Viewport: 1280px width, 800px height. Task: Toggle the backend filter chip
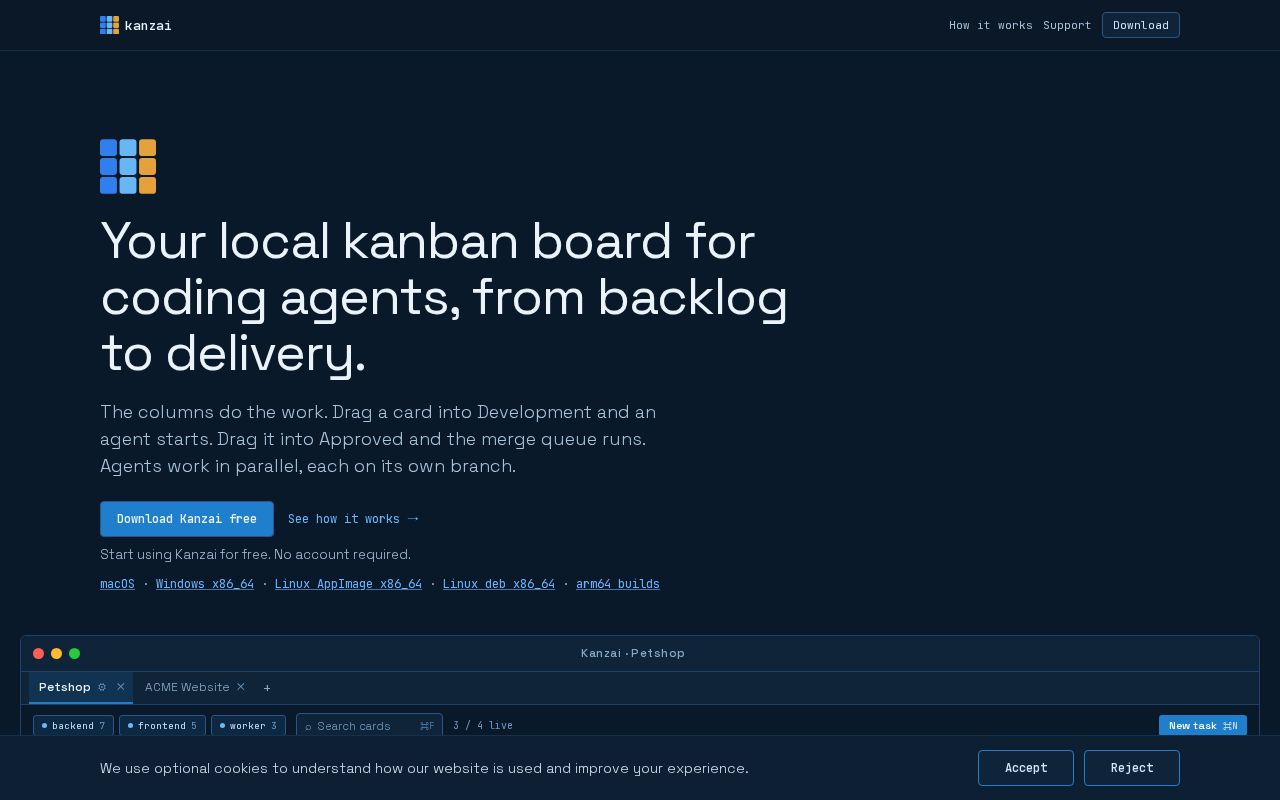73,725
